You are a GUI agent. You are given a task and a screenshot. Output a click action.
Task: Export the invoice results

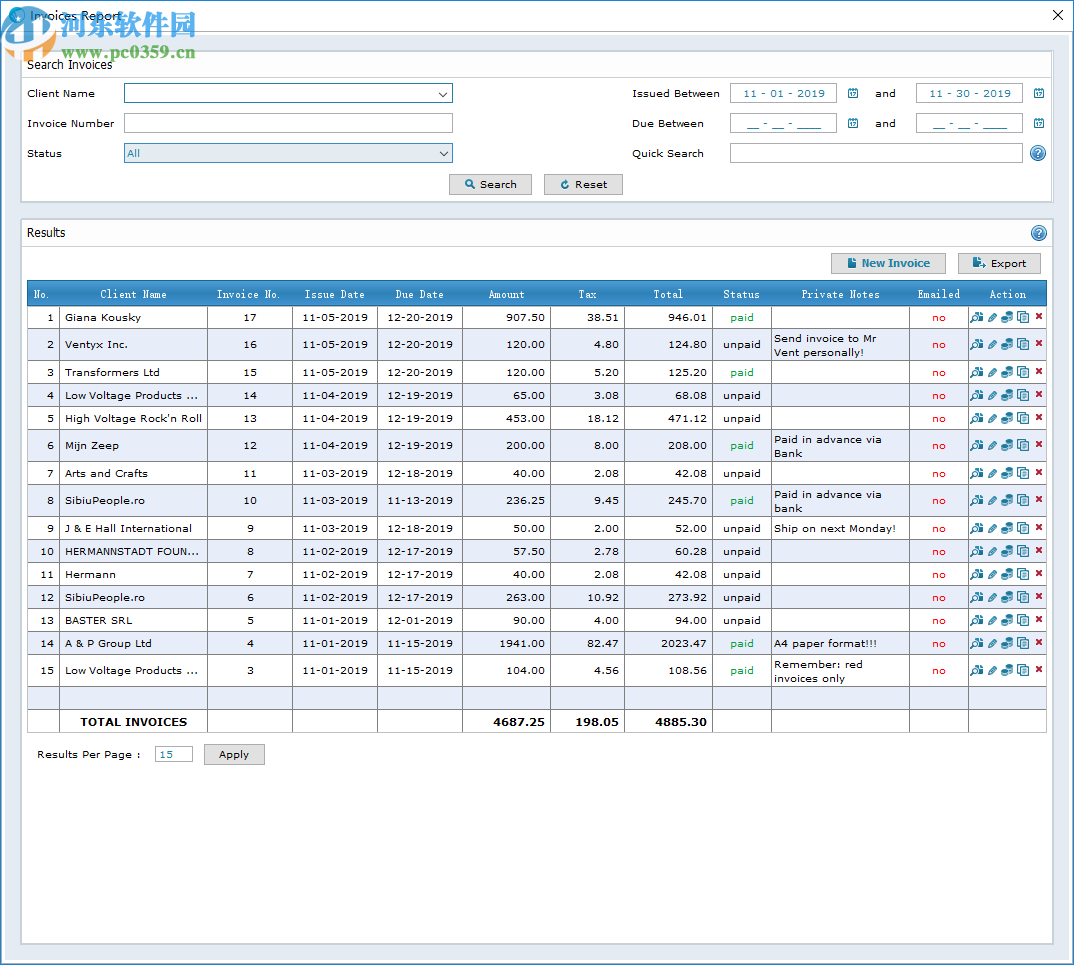999,263
